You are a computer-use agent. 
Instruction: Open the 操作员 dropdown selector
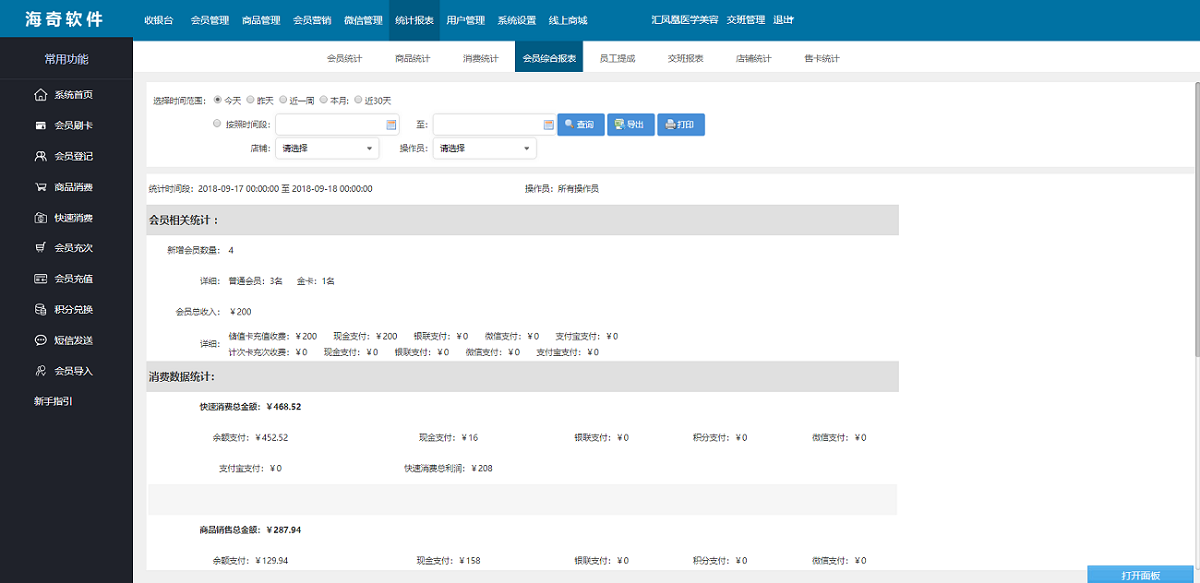tap(485, 148)
